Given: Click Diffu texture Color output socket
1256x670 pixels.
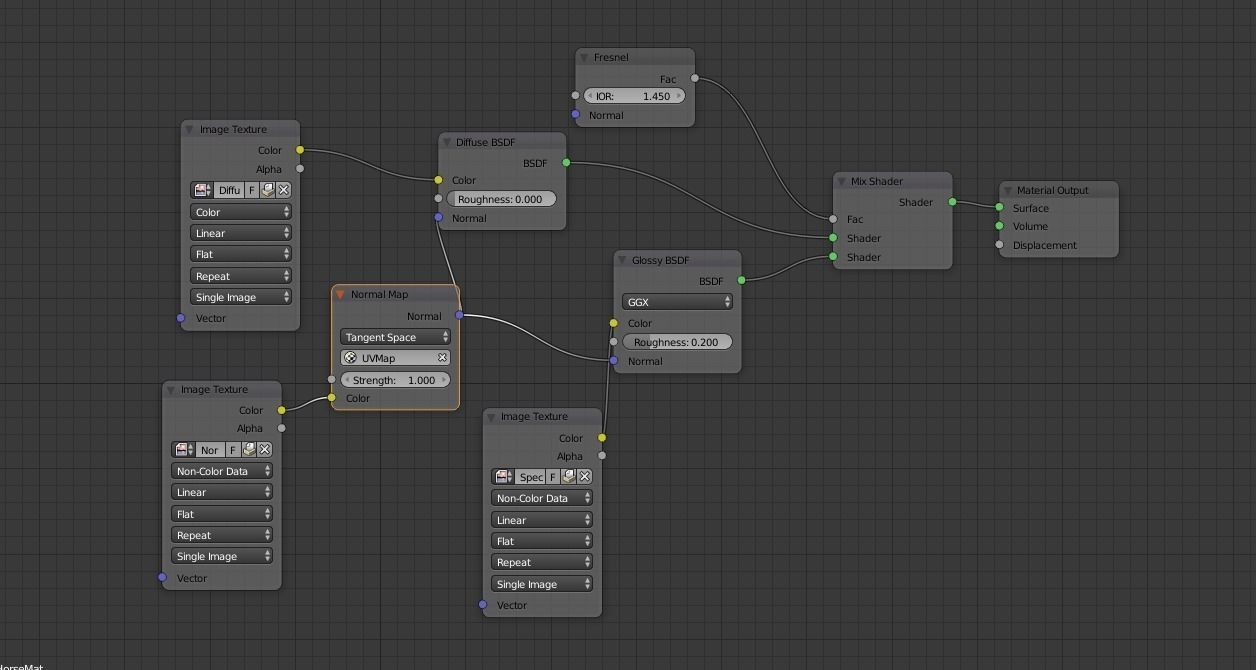Looking at the screenshot, I should 299,150.
